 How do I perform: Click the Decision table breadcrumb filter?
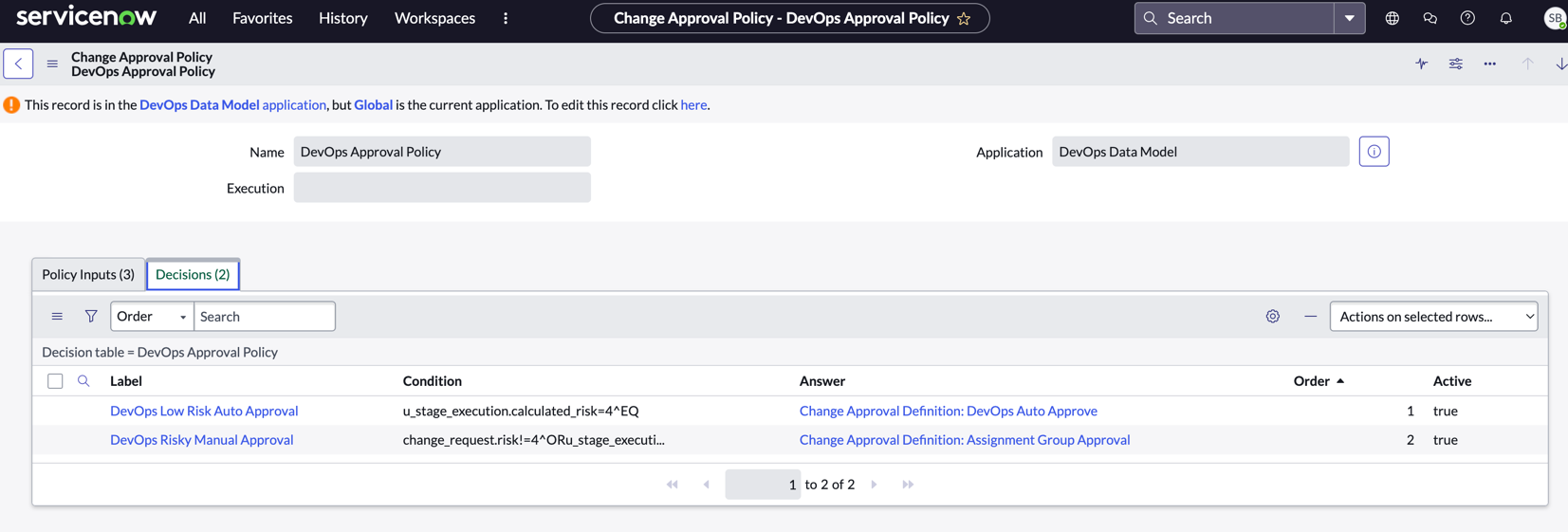tap(159, 352)
